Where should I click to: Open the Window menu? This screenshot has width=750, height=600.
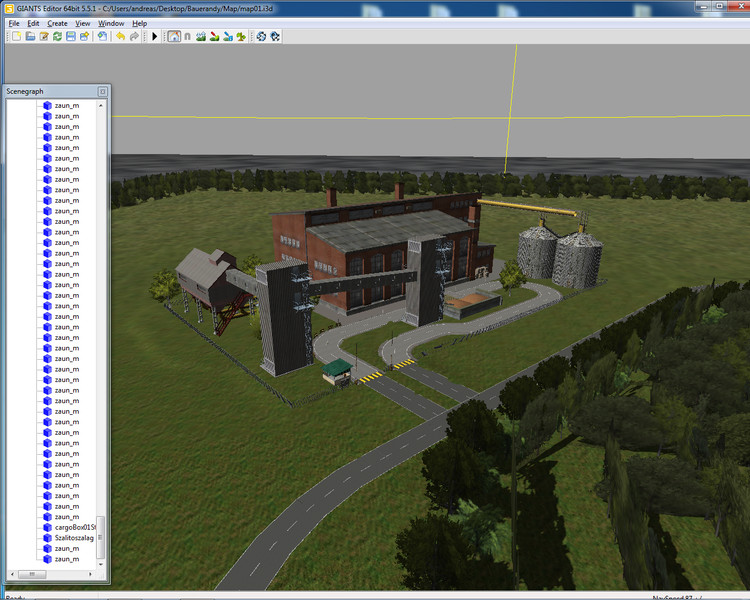[x=111, y=23]
